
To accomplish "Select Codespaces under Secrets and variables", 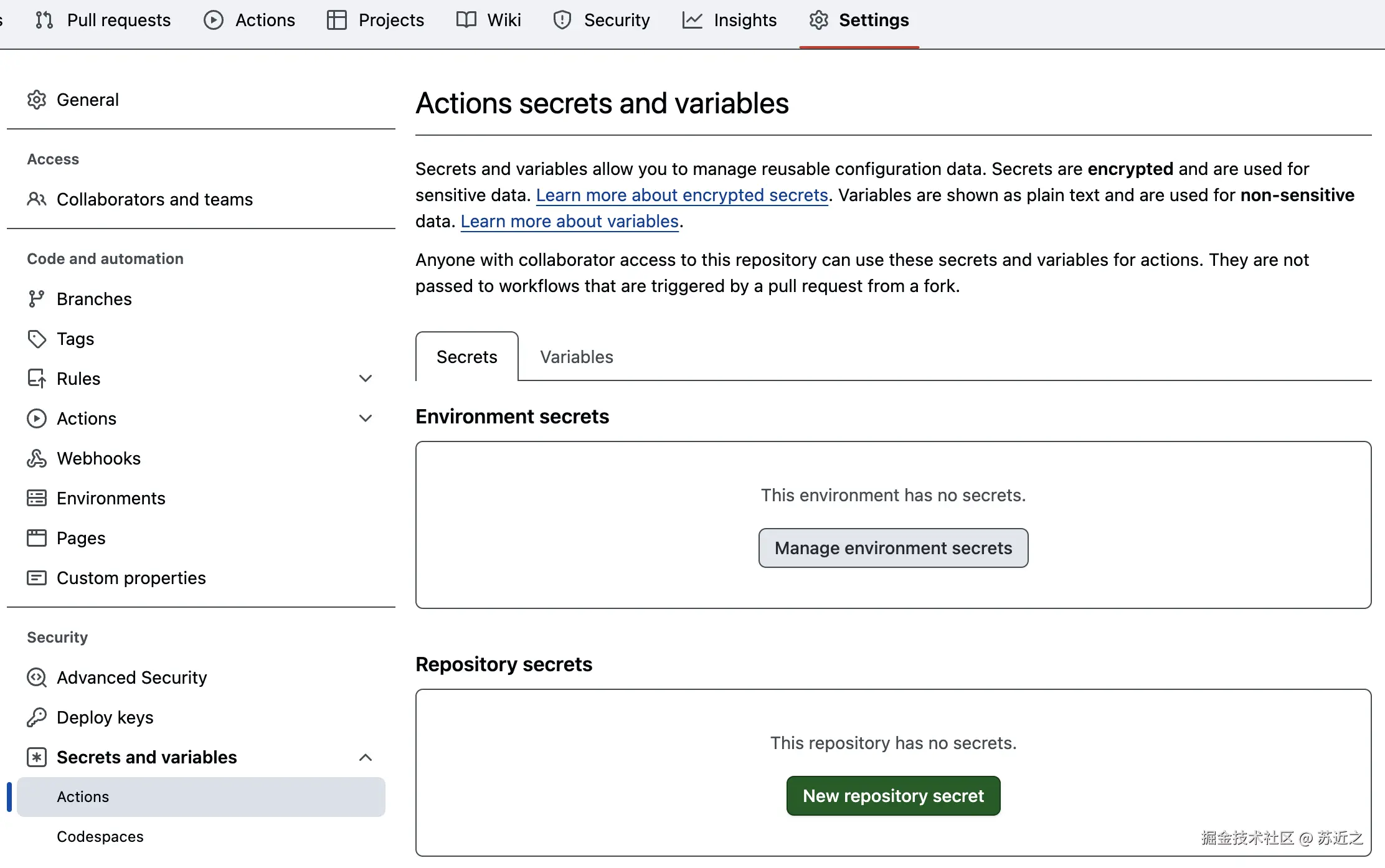I will pyautogui.click(x=100, y=837).
